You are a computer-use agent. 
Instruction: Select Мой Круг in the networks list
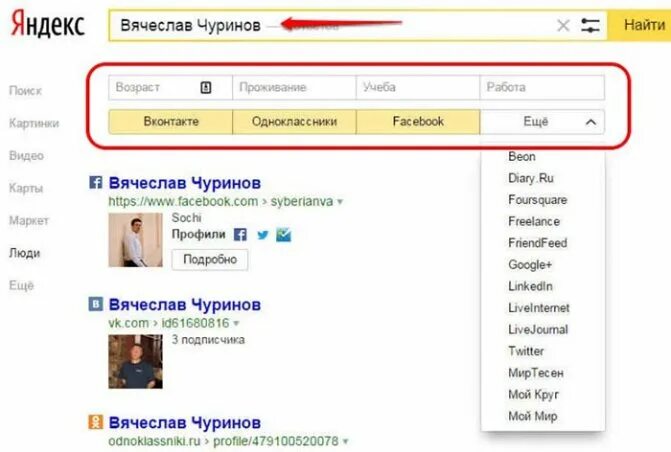[533, 394]
